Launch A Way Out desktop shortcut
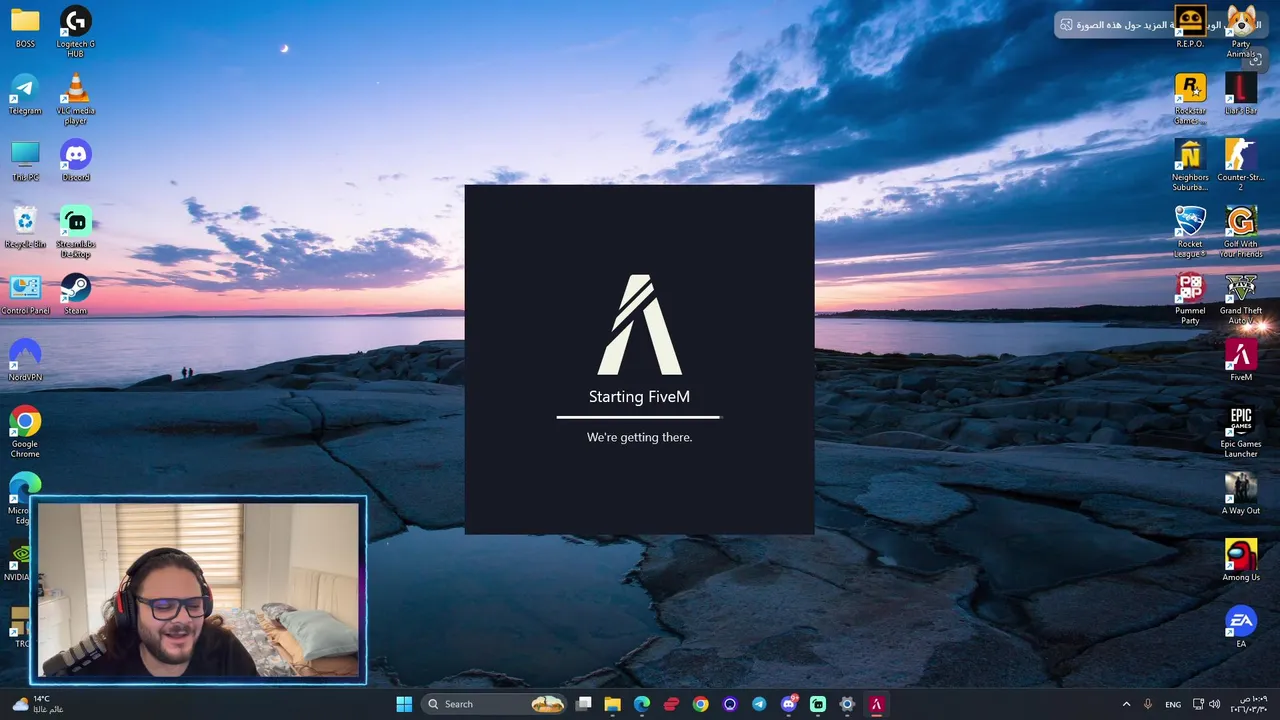This screenshot has height=720, width=1280. (1241, 494)
